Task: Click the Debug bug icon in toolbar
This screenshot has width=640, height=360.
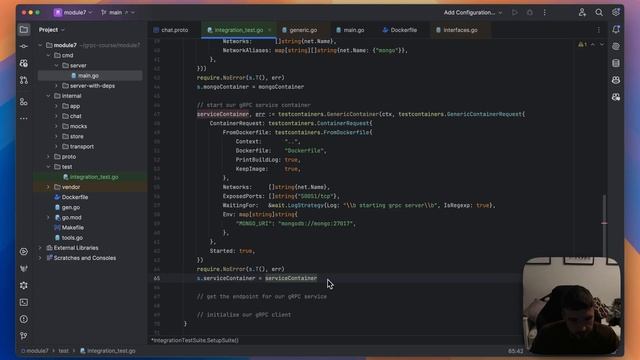Action: [529, 13]
